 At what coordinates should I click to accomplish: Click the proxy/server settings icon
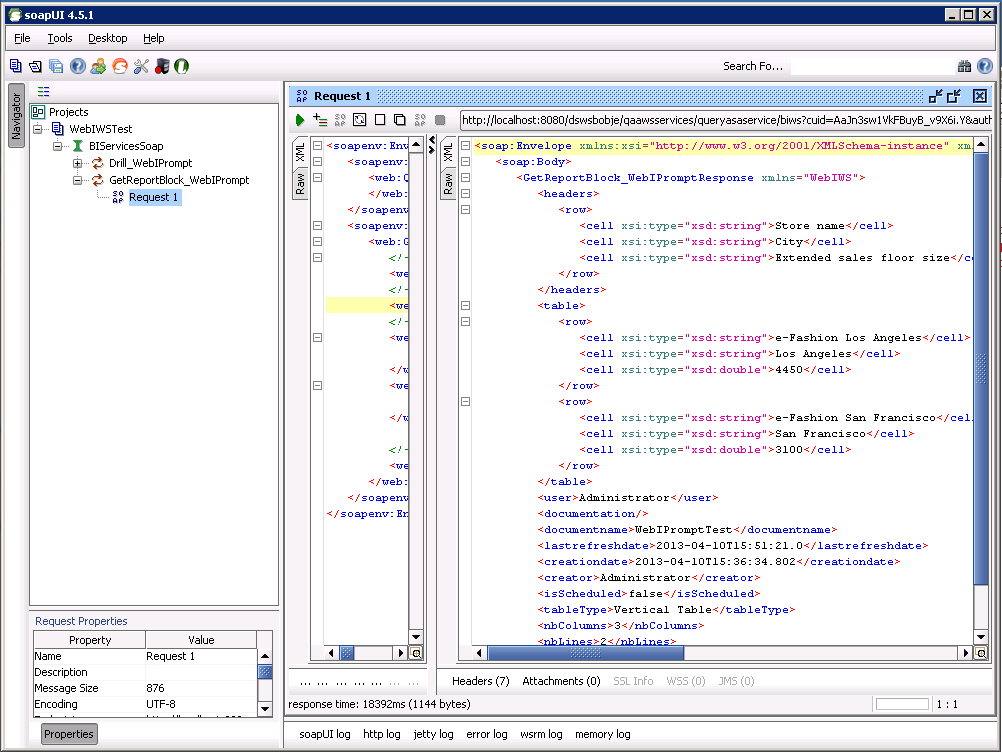point(162,66)
